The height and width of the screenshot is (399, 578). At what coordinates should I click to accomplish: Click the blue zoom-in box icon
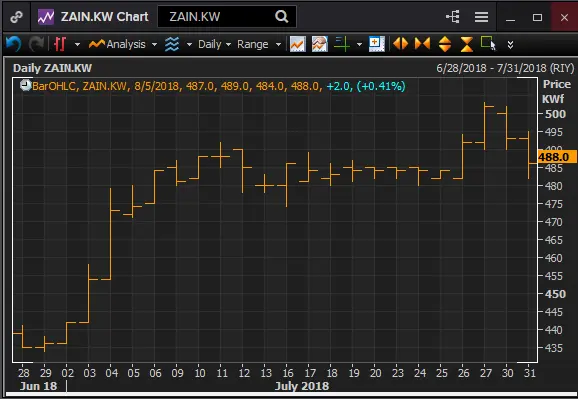click(x=377, y=44)
